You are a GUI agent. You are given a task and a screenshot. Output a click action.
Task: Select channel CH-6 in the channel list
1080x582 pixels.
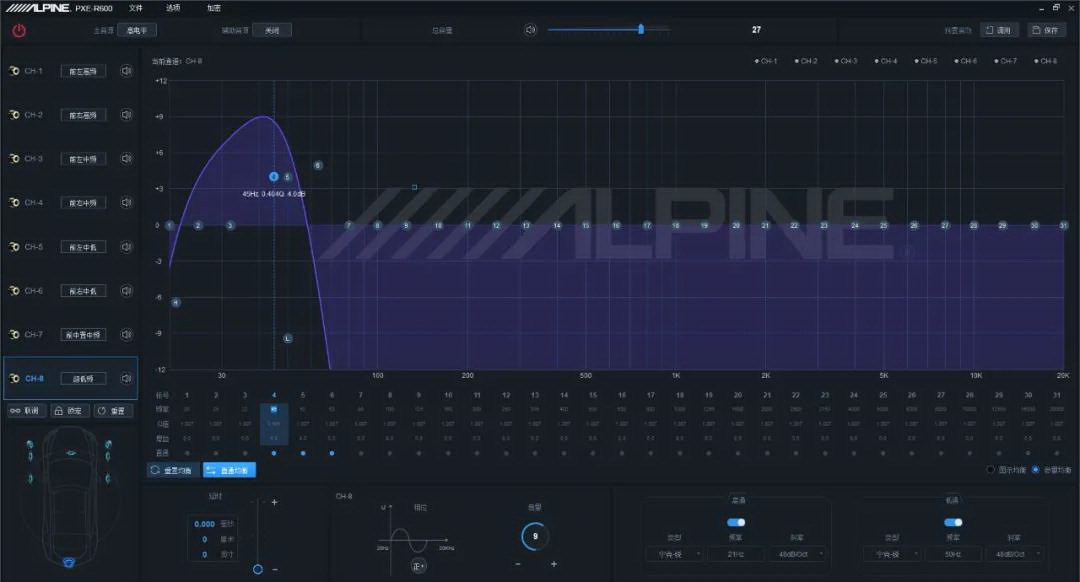pos(34,291)
